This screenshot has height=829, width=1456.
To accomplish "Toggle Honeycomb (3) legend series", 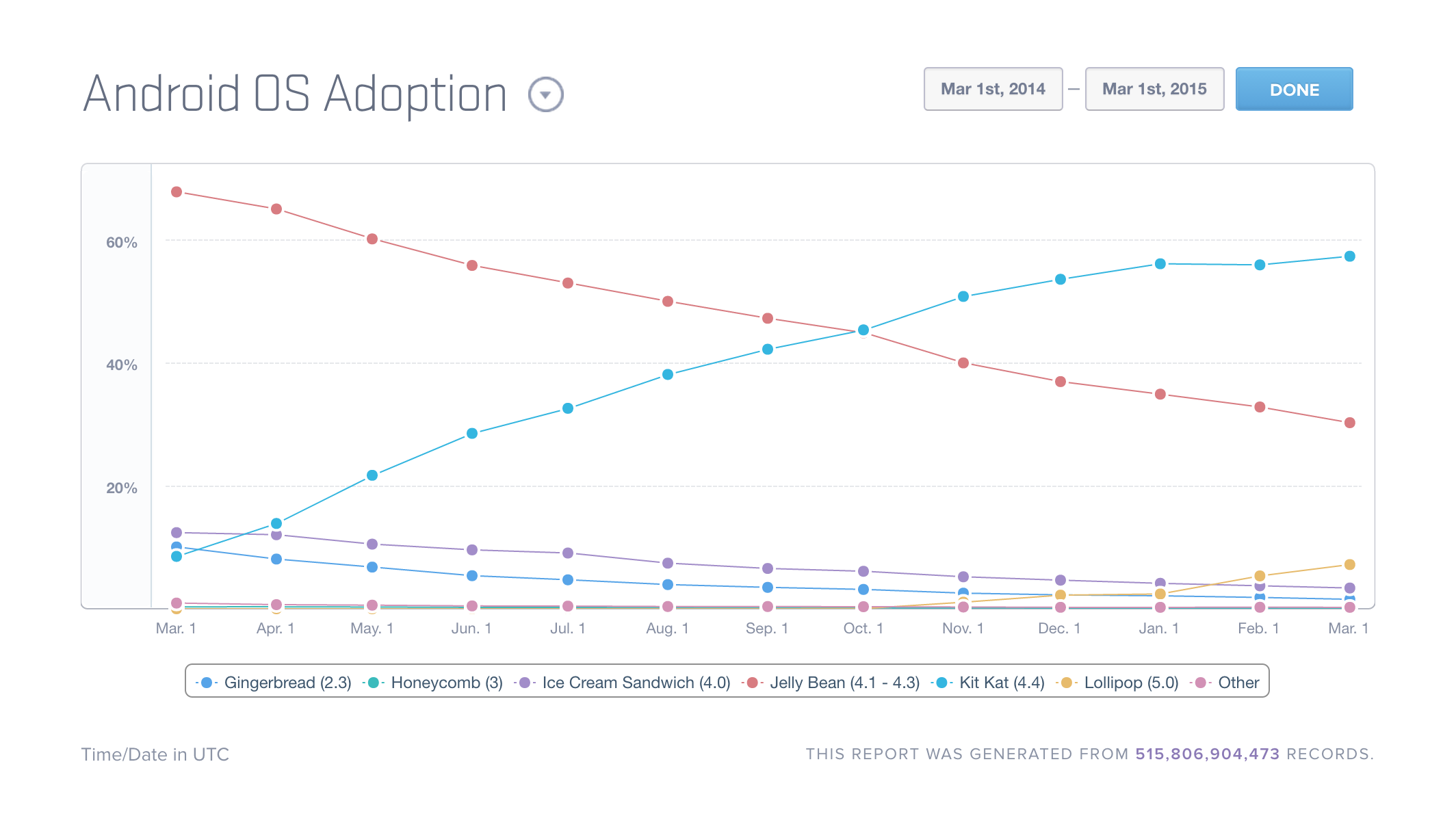I will 434,683.
